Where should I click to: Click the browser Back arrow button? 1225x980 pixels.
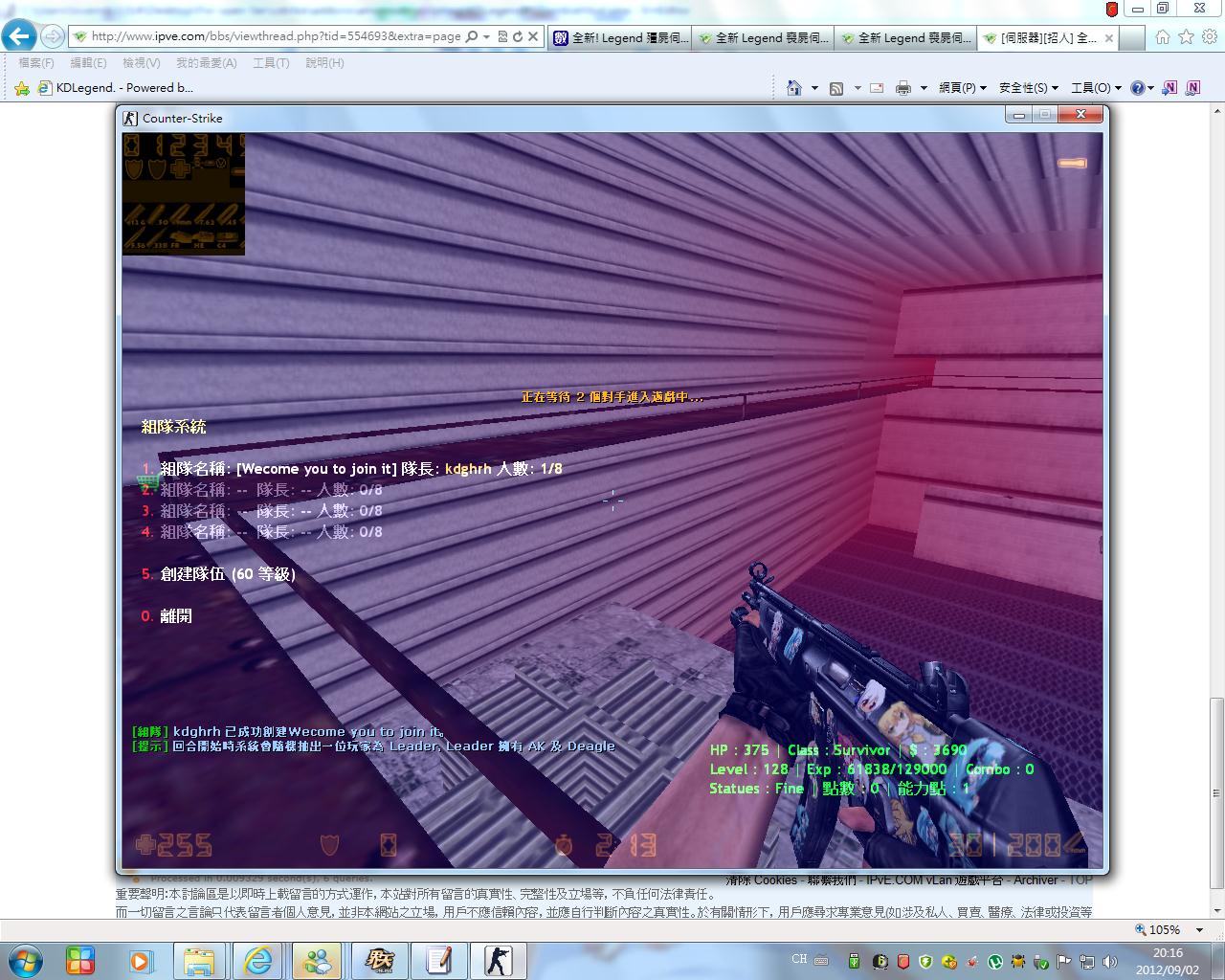(x=19, y=37)
